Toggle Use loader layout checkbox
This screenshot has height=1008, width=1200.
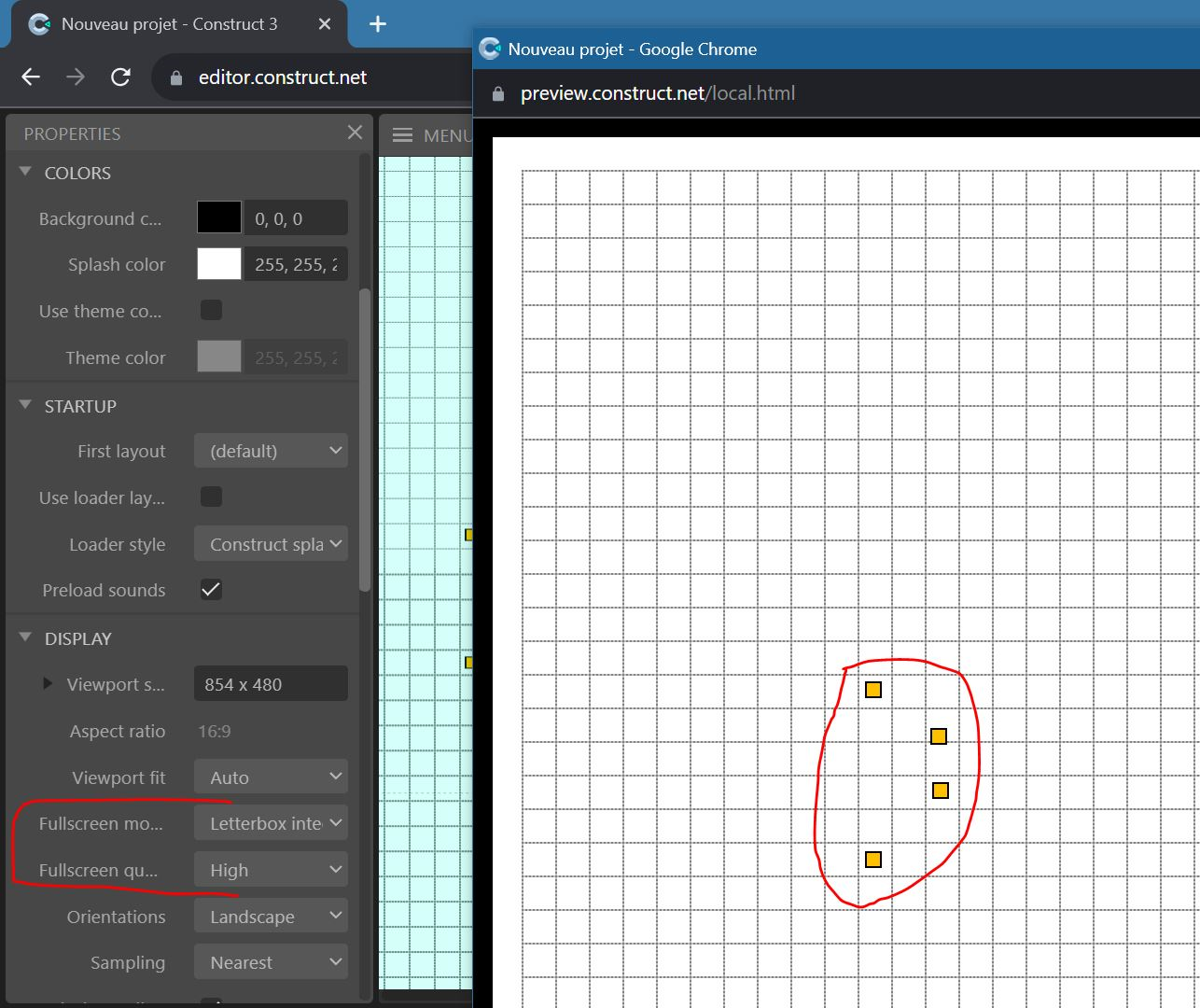click(212, 497)
